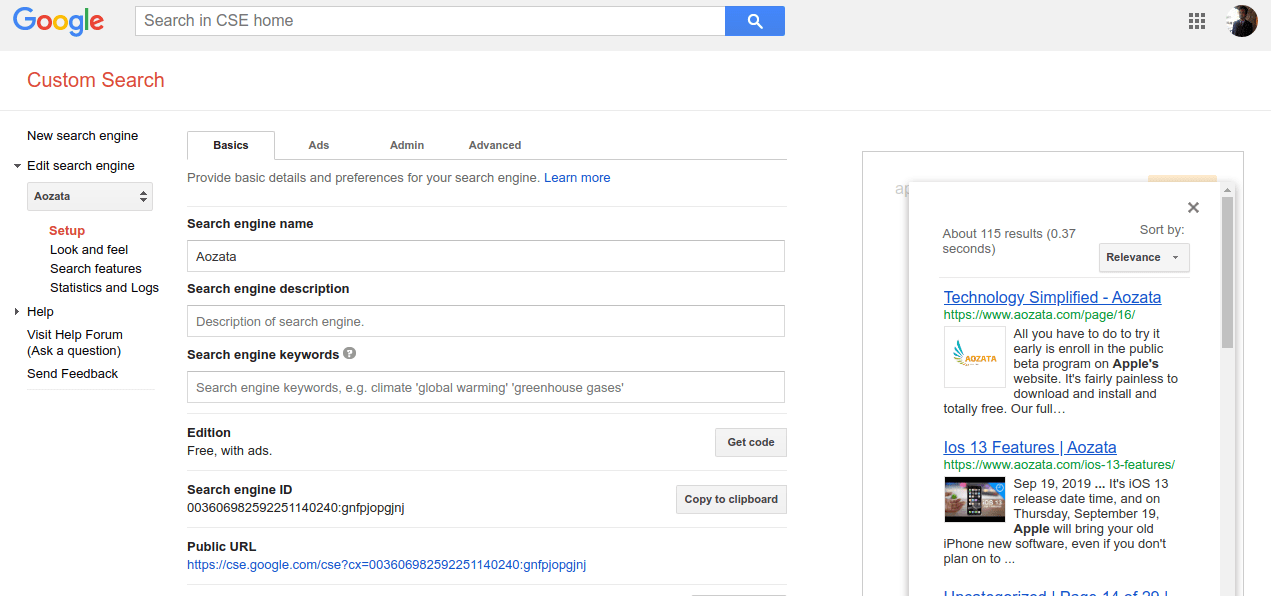Click the keywords help question mark icon

pyautogui.click(x=350, y=353)
